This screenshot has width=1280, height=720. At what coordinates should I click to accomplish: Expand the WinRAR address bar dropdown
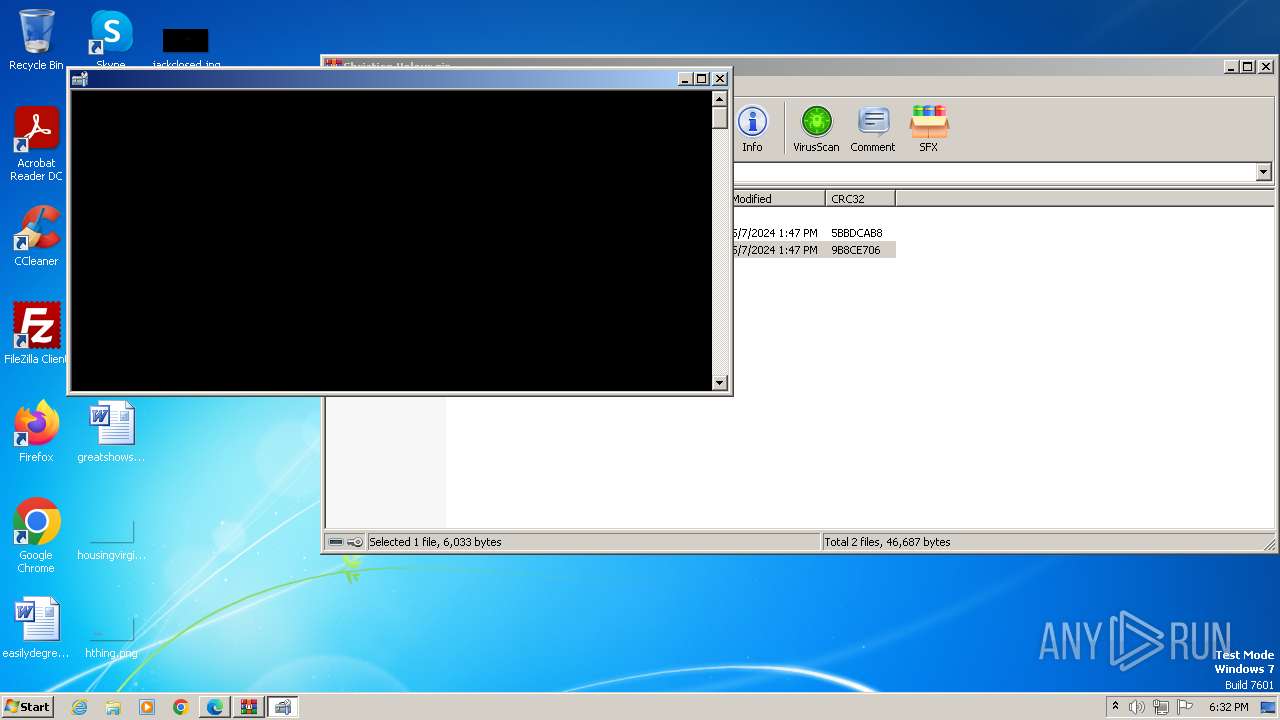point(1263,172)
